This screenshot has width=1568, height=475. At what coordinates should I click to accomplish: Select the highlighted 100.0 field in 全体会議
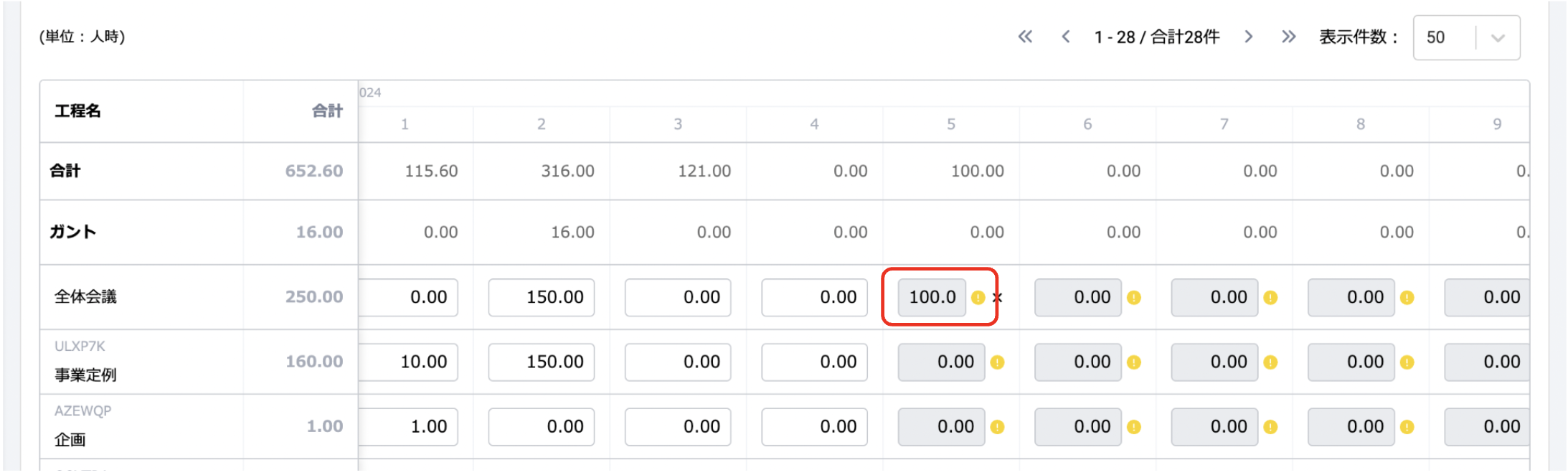click(932, 297)
